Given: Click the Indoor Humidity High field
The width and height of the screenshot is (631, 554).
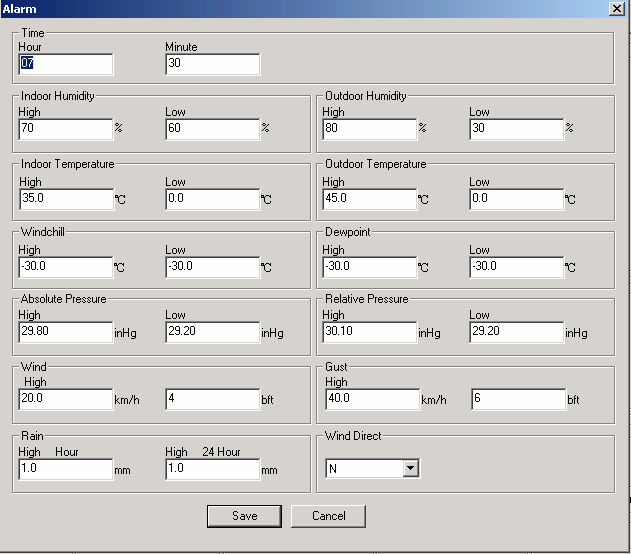Looking at the screenshot, I should (66, 129).
